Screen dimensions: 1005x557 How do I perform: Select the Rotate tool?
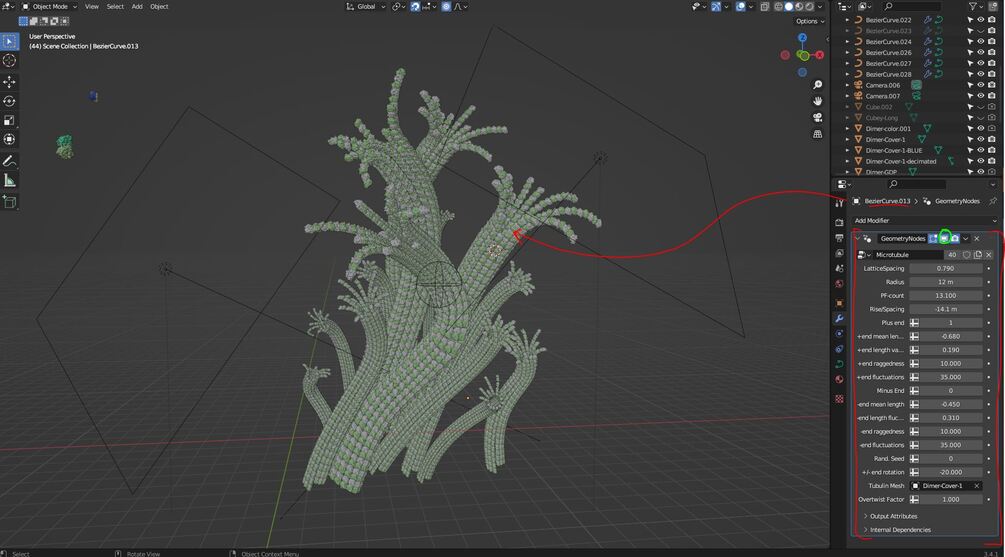[9, 101]
